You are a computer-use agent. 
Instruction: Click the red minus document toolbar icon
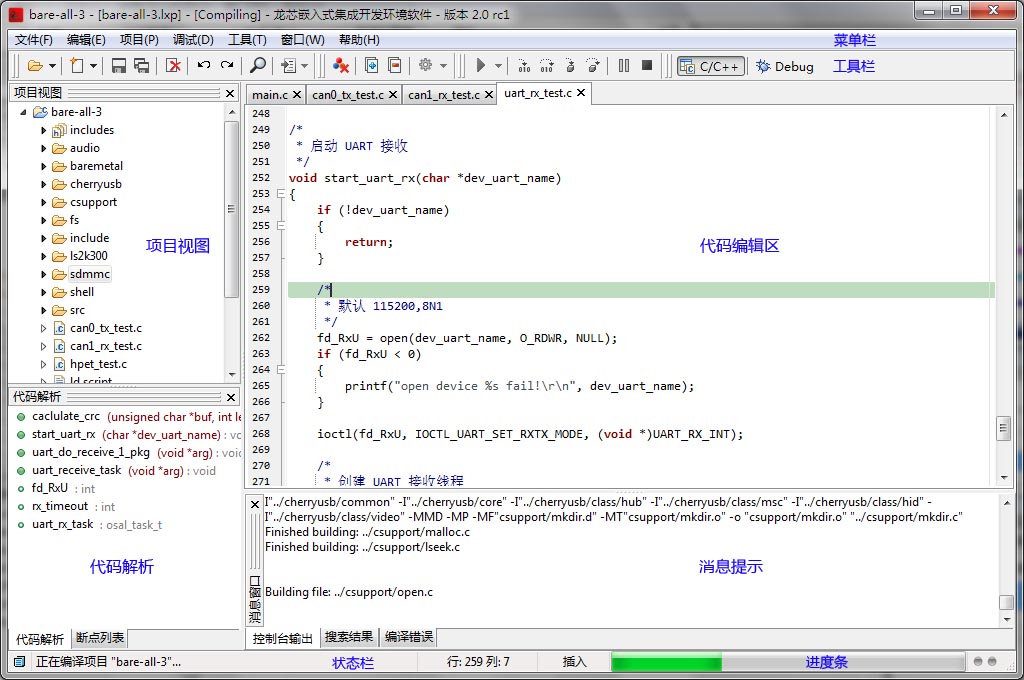tap(394, 65)
